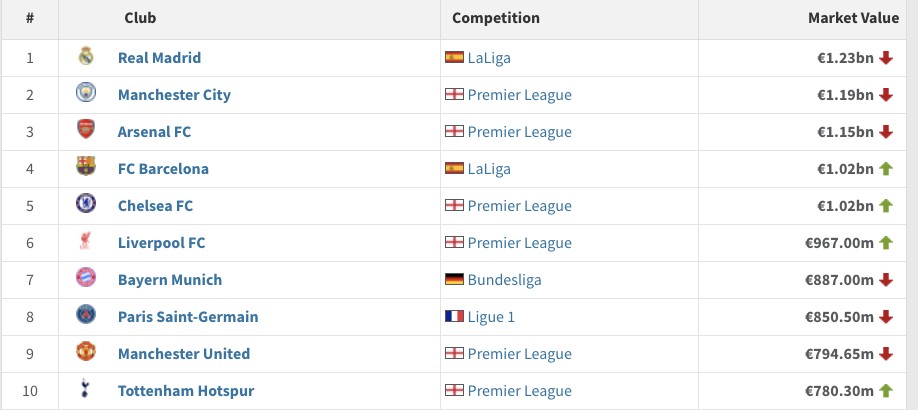
Task: Click the Manchester City club crest
Action: tap(85, 94)
